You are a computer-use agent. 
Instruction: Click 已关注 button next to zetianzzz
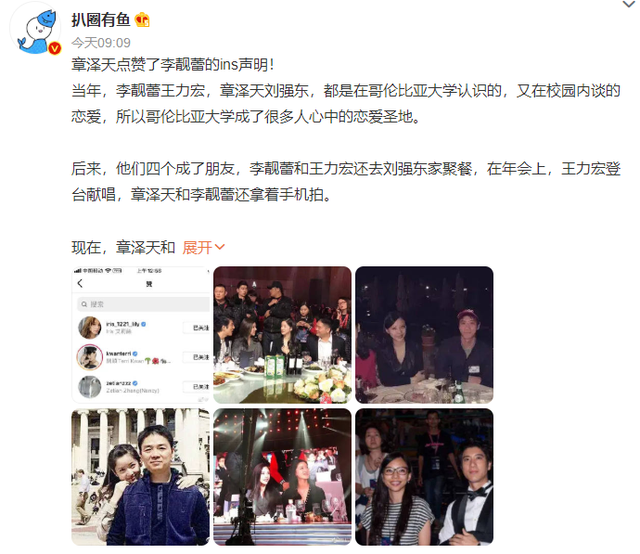coord(196,386)
